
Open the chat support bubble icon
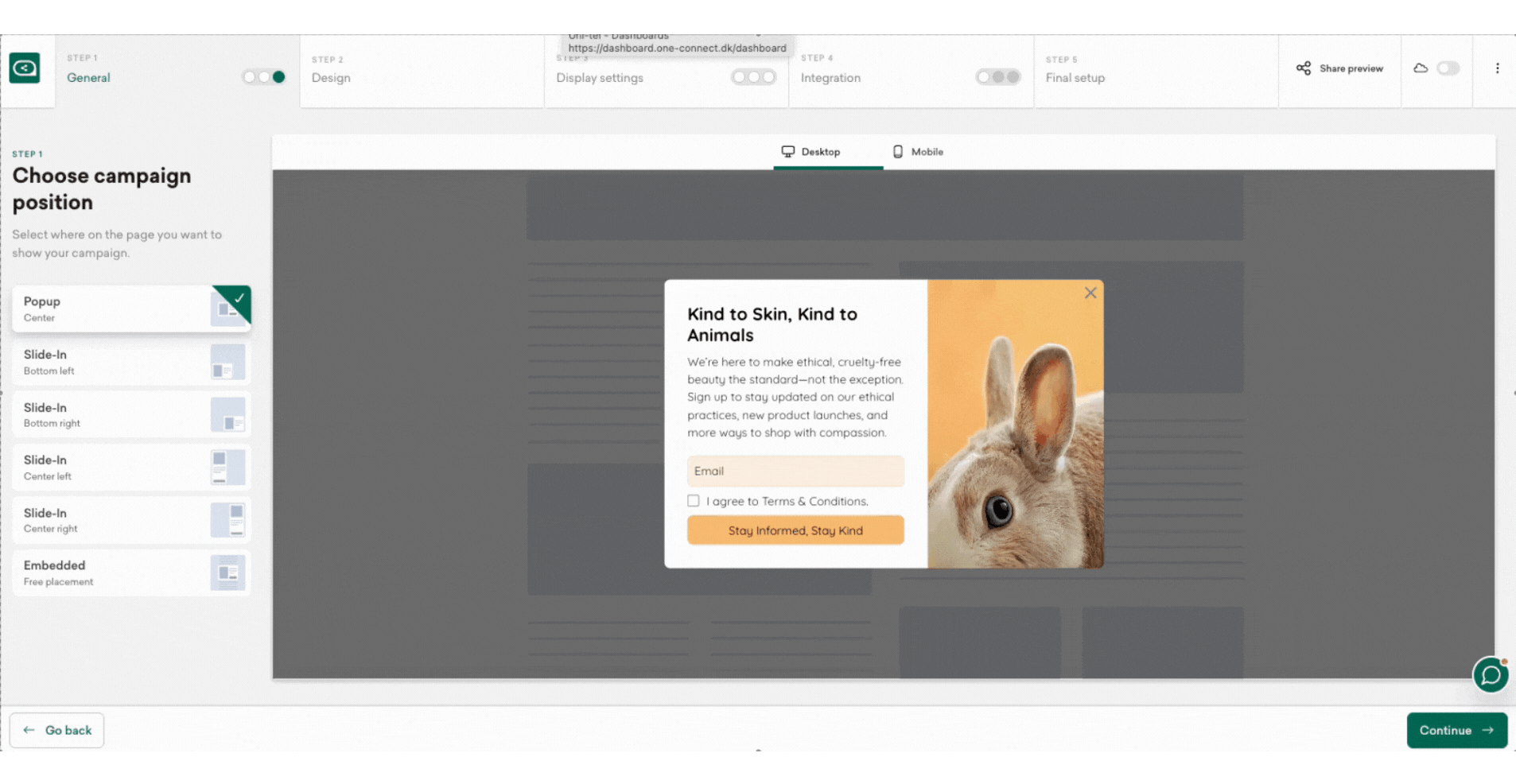coord(1491,675)
